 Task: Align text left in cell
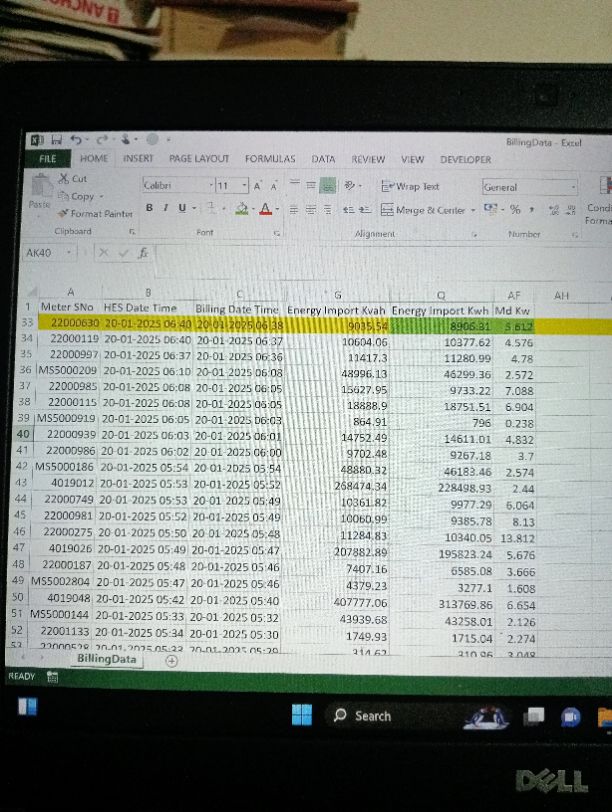pos(294,209)
